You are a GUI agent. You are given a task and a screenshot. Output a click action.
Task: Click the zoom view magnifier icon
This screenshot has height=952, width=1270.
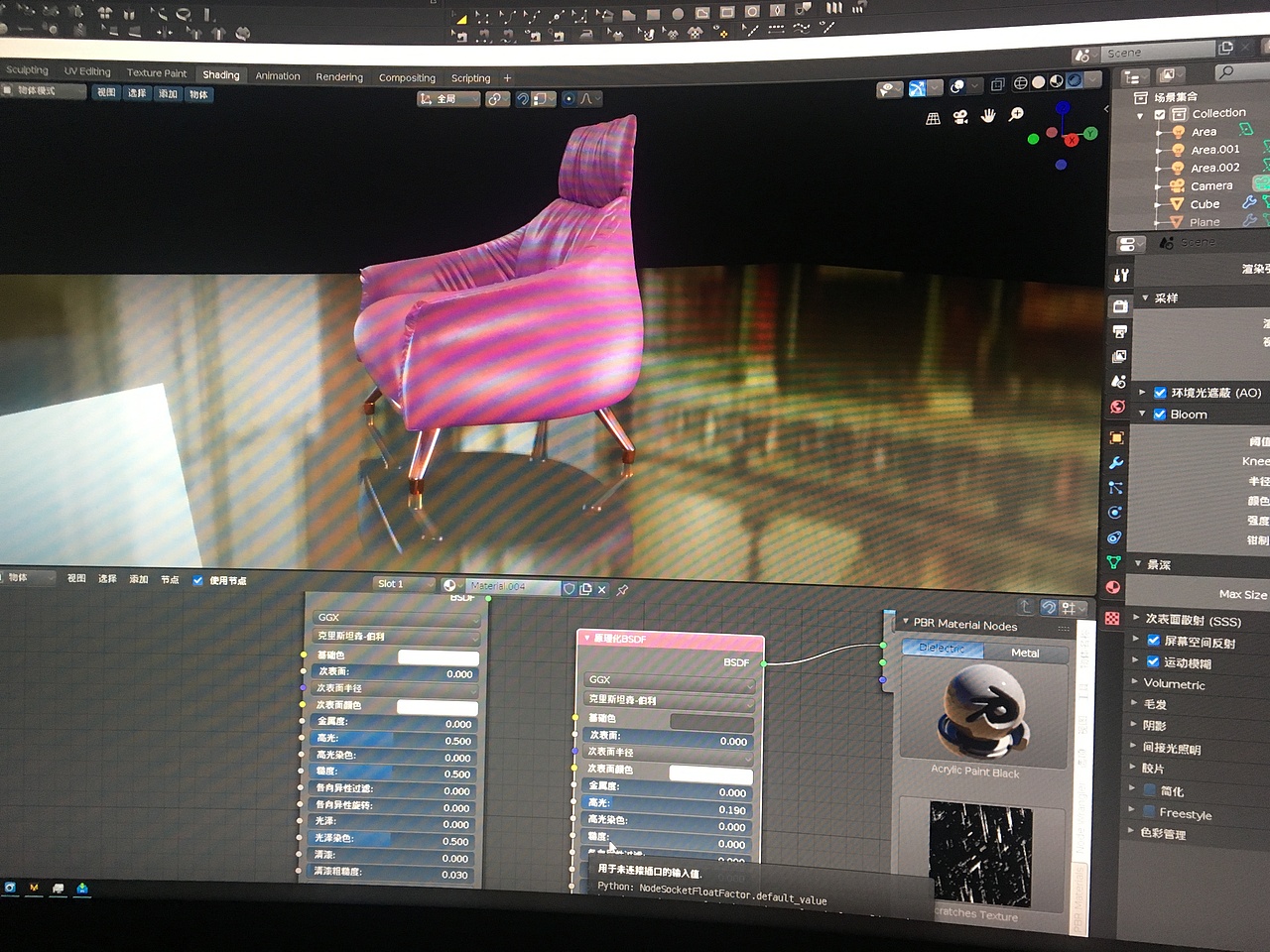(x=1016, y=115)
